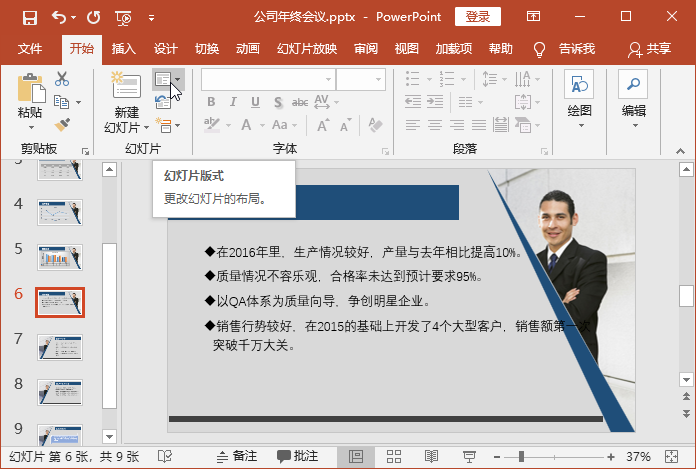The height and width of the screenshot is (469, 696).
Task: Click the zoom slider handle
Action: point(521,456)
